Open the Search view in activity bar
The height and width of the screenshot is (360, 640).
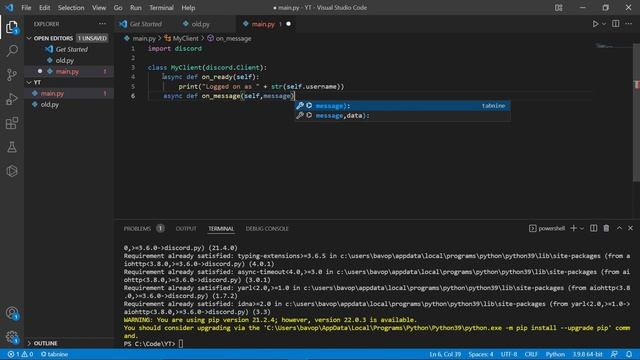[x=12, y=51]
